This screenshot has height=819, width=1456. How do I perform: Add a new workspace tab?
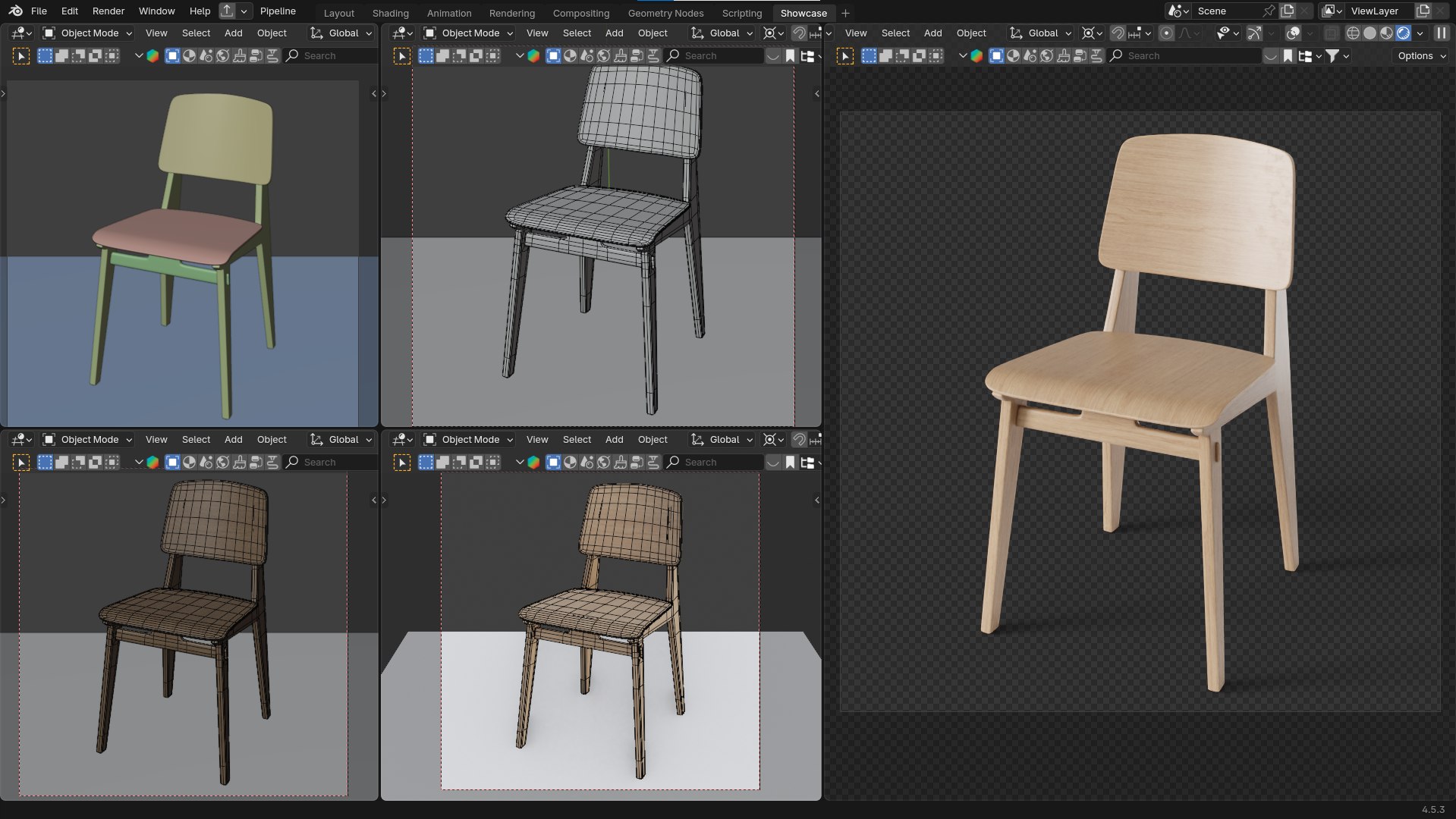(845, 13)
